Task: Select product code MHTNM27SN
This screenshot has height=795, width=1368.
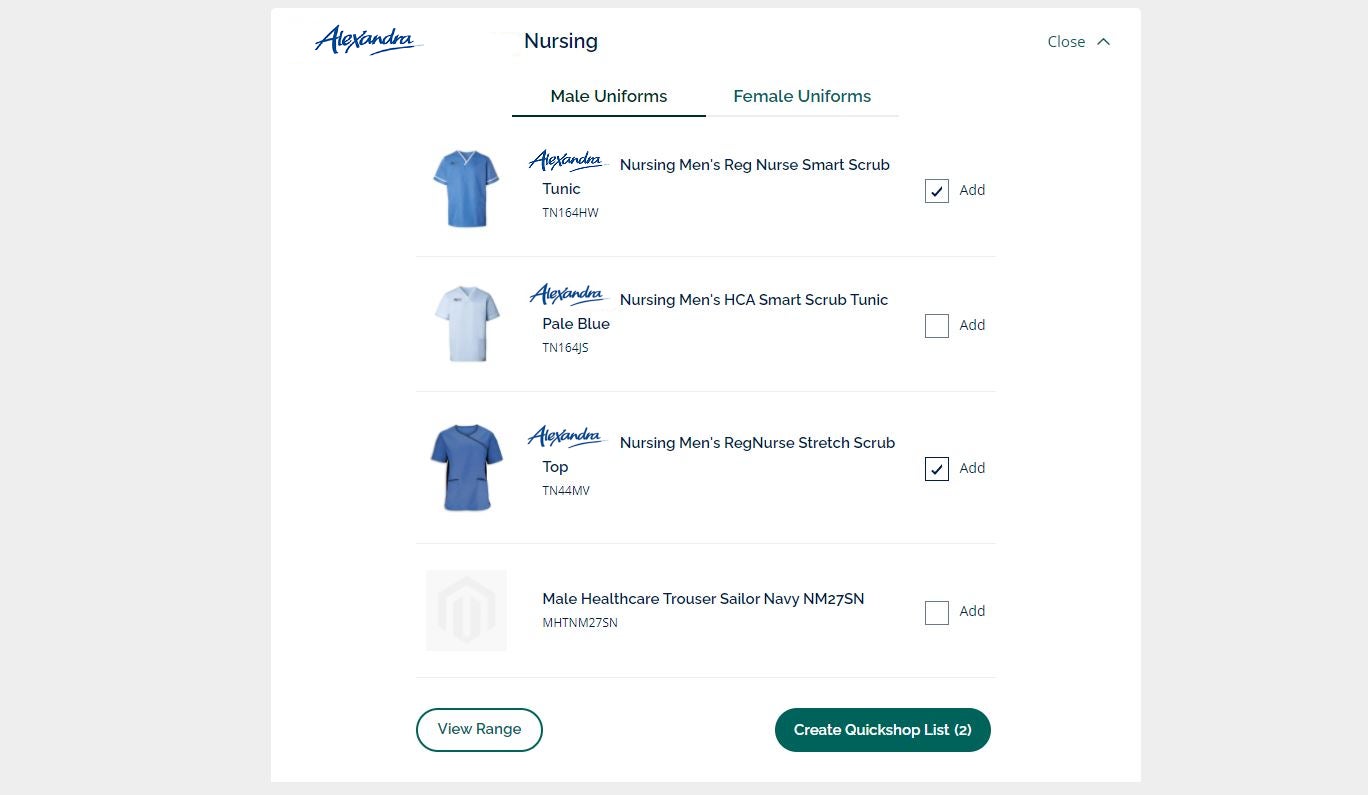Action: coord(580,623)
